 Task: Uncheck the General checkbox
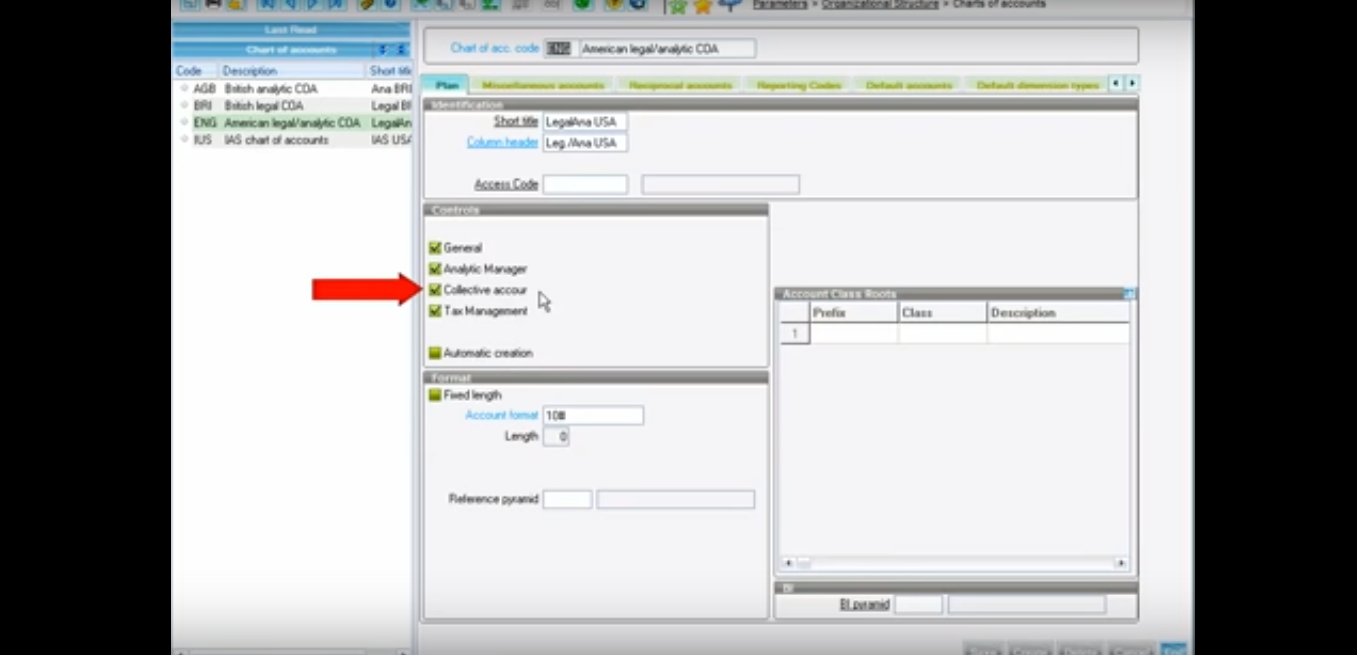coord(434,247)
